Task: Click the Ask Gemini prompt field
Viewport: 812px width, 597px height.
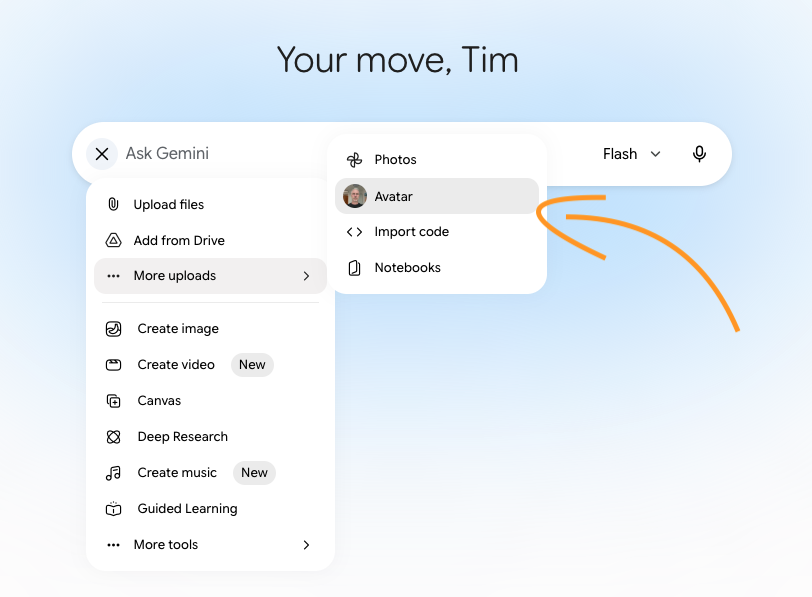Action: click(167, 153)
